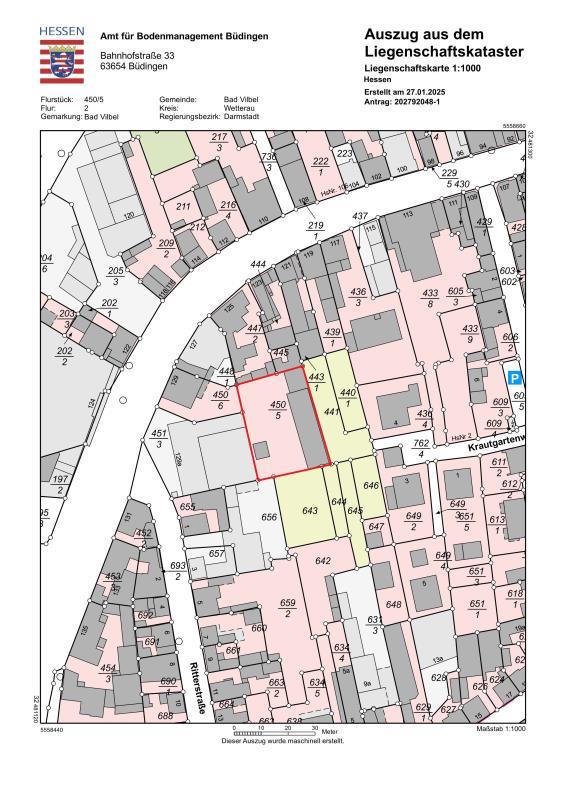Click the small building inside parcel 450/5
Viewport: 566px width, 800px height.
tap(262, 450)
